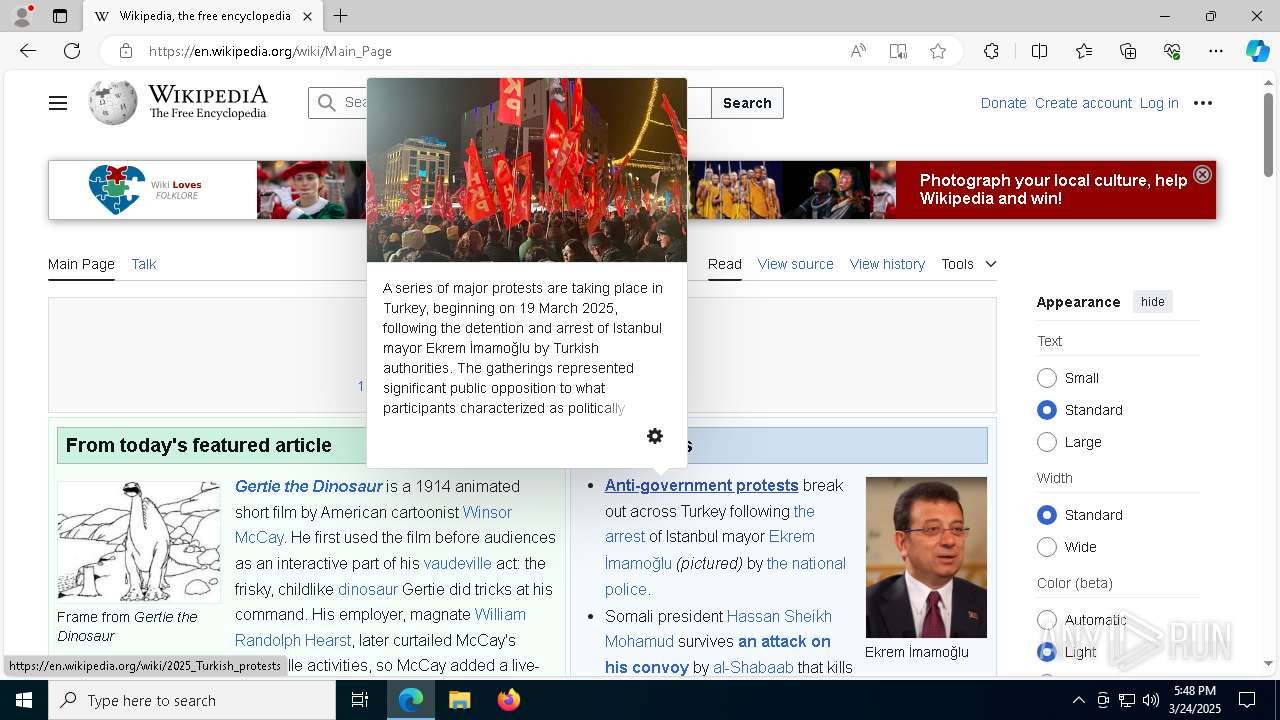Viewport: 1280px width, 720px height.
Task: Open File Explorer from the taskbar
Action: pyautogui.click(x=459, y=700)
